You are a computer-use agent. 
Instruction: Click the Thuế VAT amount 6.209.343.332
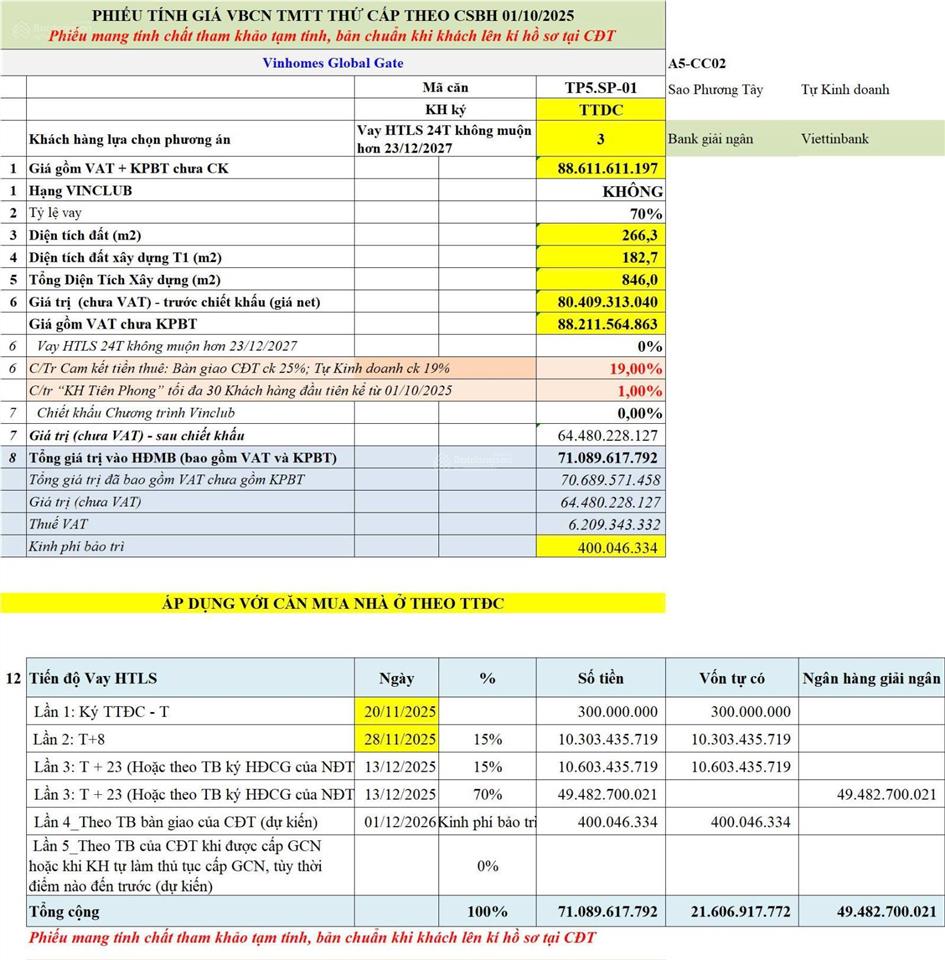click(600, 524)
